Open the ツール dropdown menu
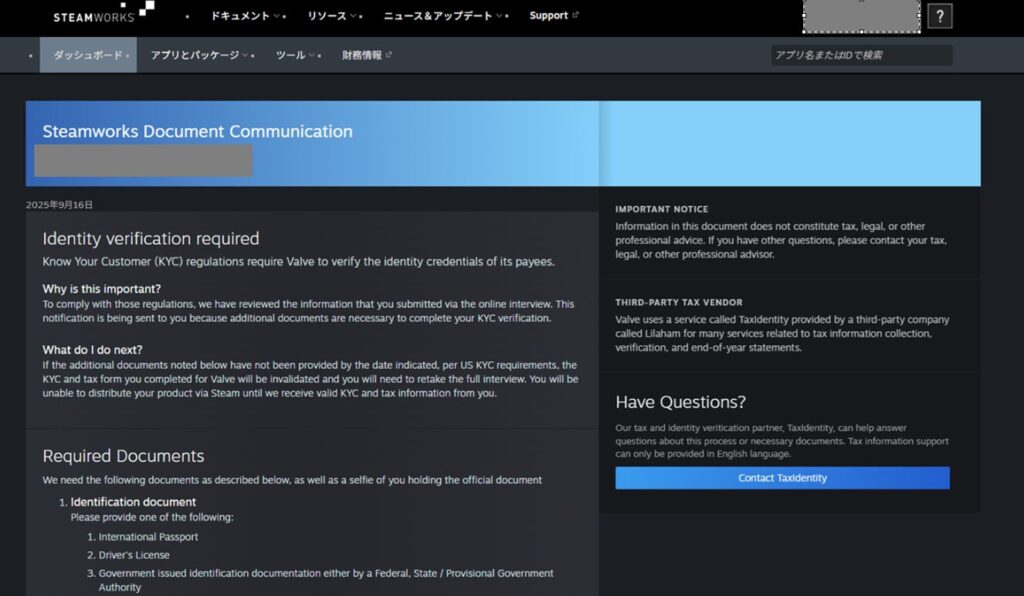This screenshot has height=596, width=1024. (x=296, y=55)
